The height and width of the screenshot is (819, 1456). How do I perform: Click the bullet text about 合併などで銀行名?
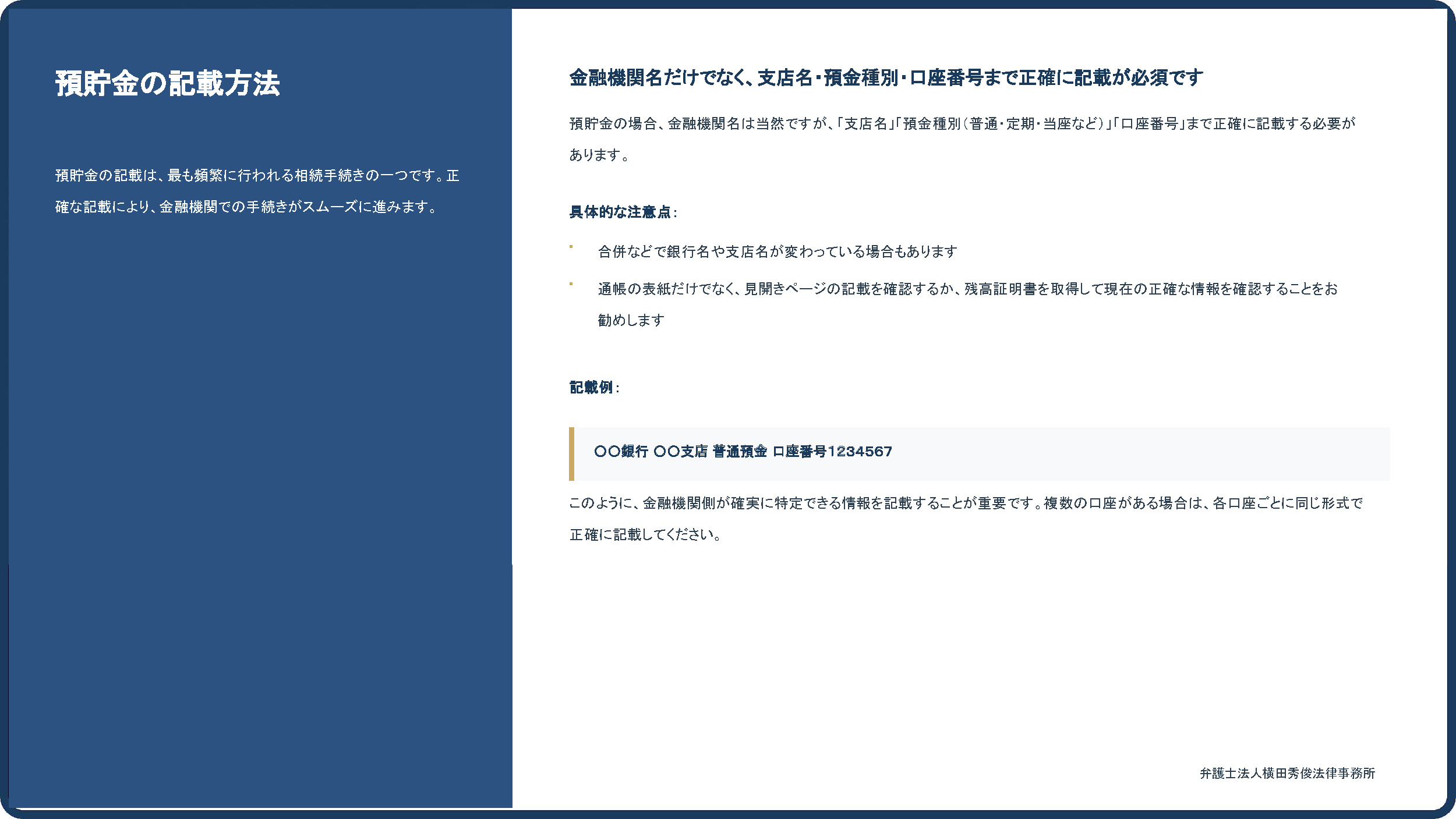[x=777, y=252]
